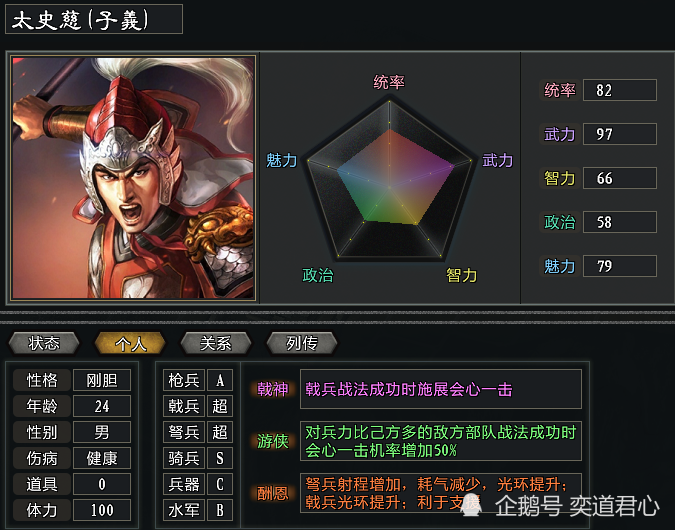675x530 pixels.
Task: Open the 列传 biography tab
Action: [302, 343]
